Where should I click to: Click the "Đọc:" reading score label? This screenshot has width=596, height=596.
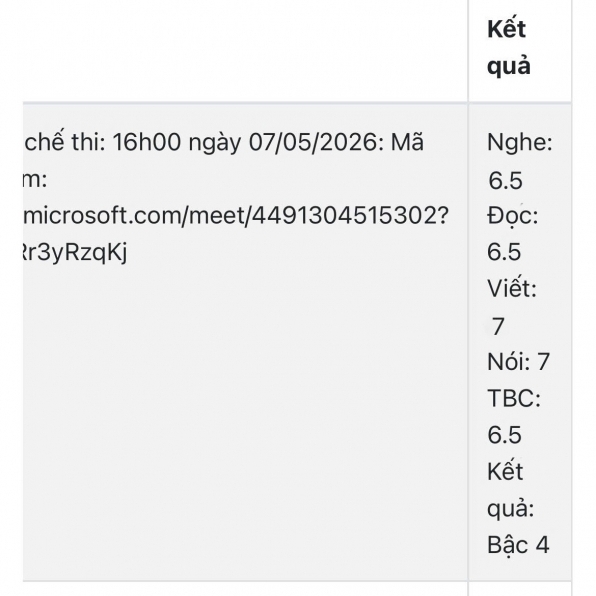pyautogui.click(x=512, y=216)
